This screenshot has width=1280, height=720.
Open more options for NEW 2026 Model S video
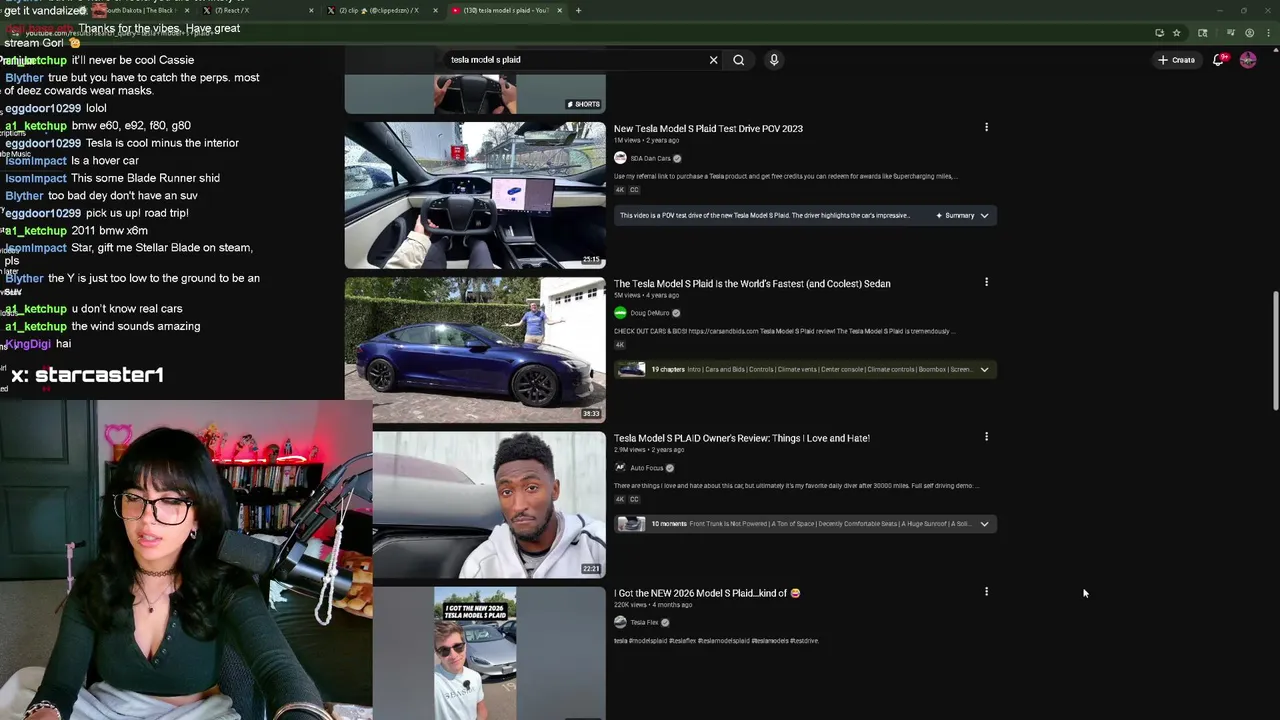(986, 592)
